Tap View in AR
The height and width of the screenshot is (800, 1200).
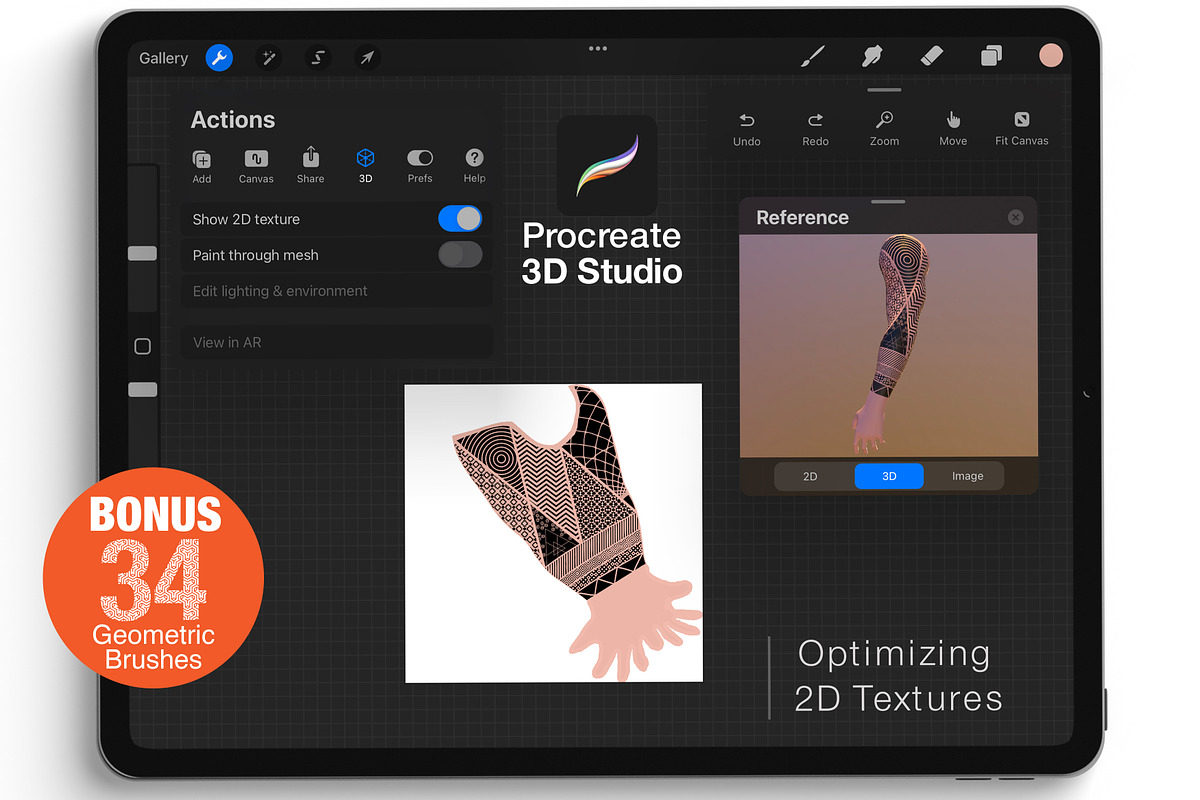[x=227, y=342]
